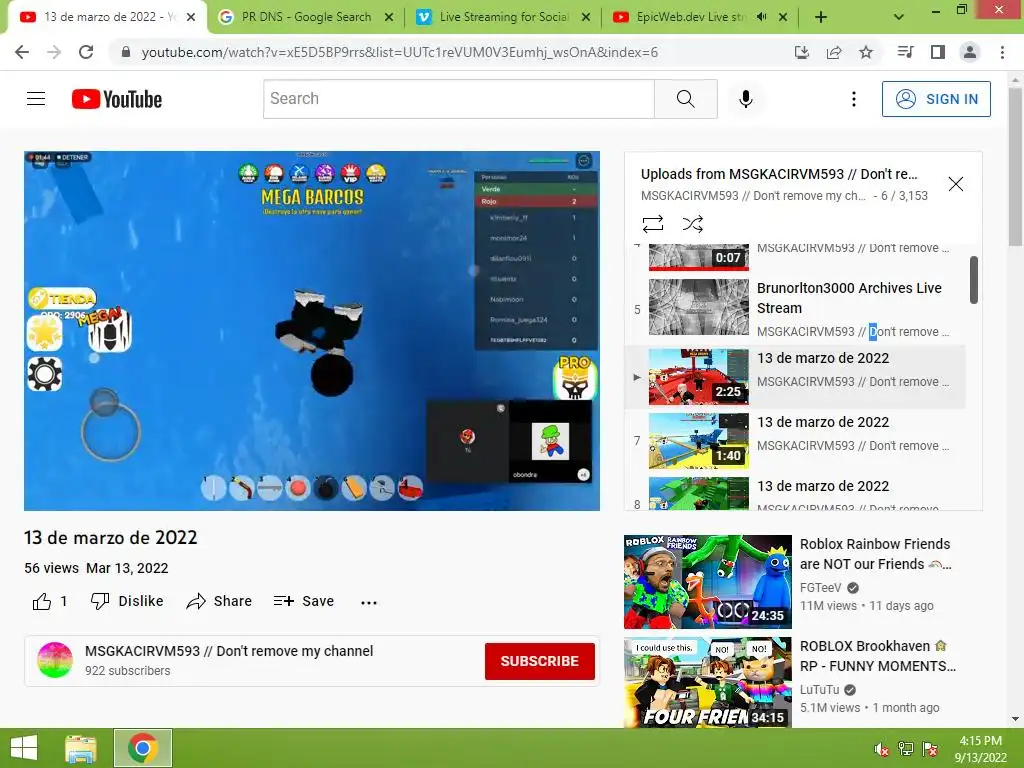Click Chrome icon in taskbar
This screenshot has height=768, width=1024.
tap(142, 748)
